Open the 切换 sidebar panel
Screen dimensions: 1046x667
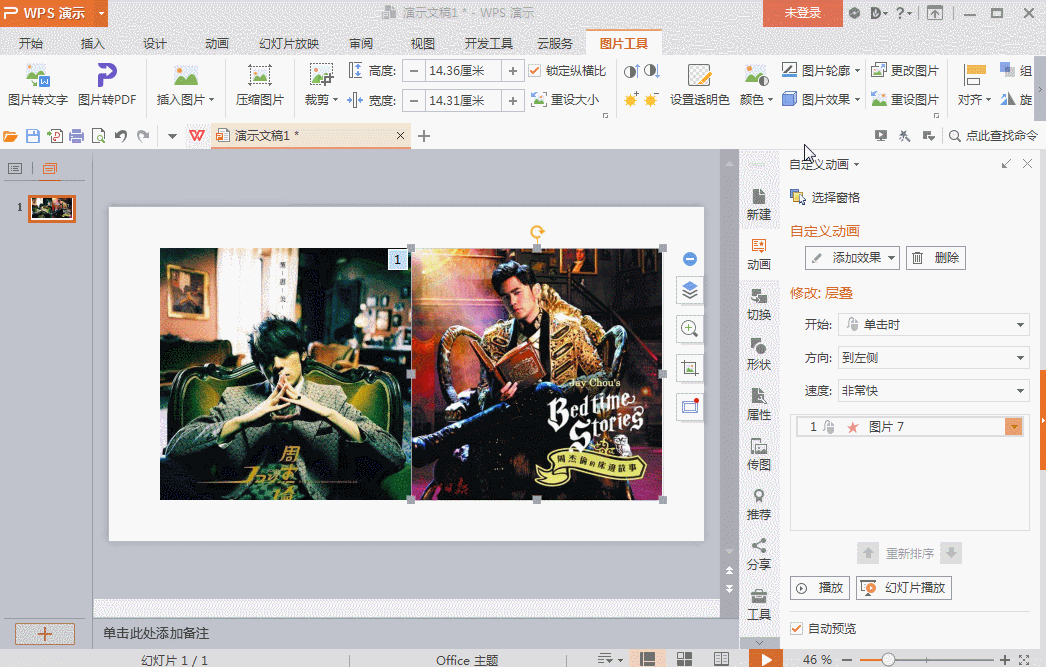[x=758, y=305]
